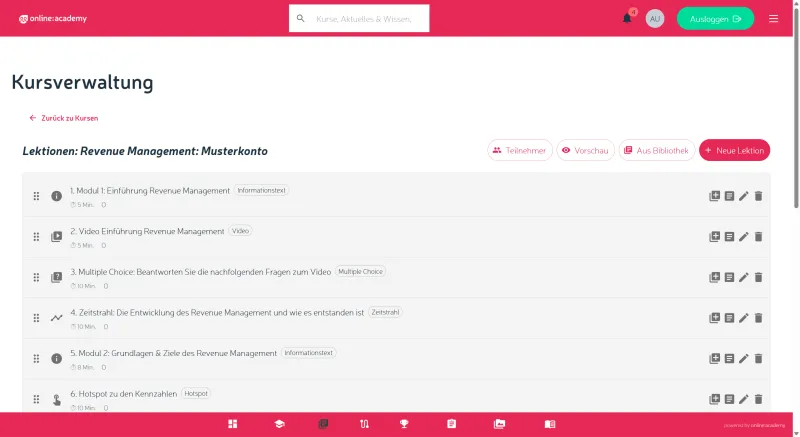
Task: Click the Video tag on lesson 2
Action: (240, 231)
